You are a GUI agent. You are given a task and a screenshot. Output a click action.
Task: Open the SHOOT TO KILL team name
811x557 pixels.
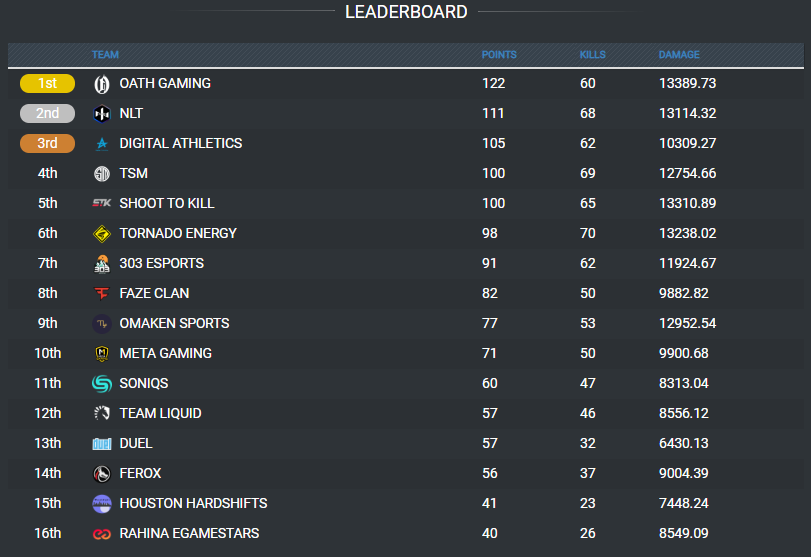coord(167,203)
